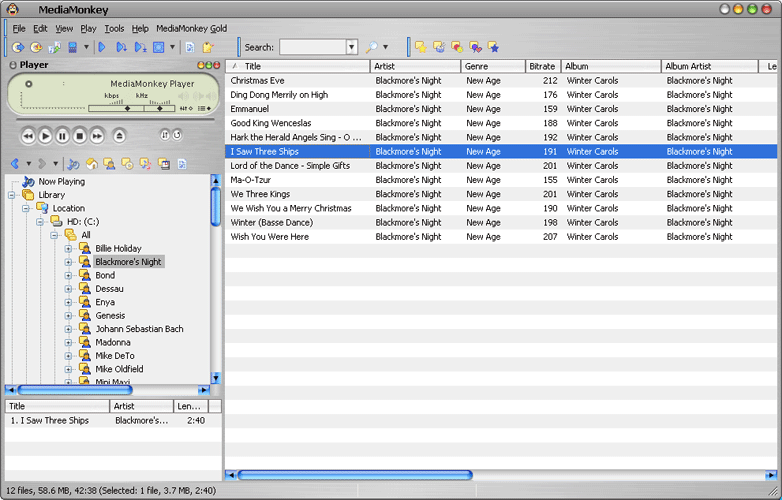
Task: Open the search field dropdown arrow
Action: click(352, 47)
